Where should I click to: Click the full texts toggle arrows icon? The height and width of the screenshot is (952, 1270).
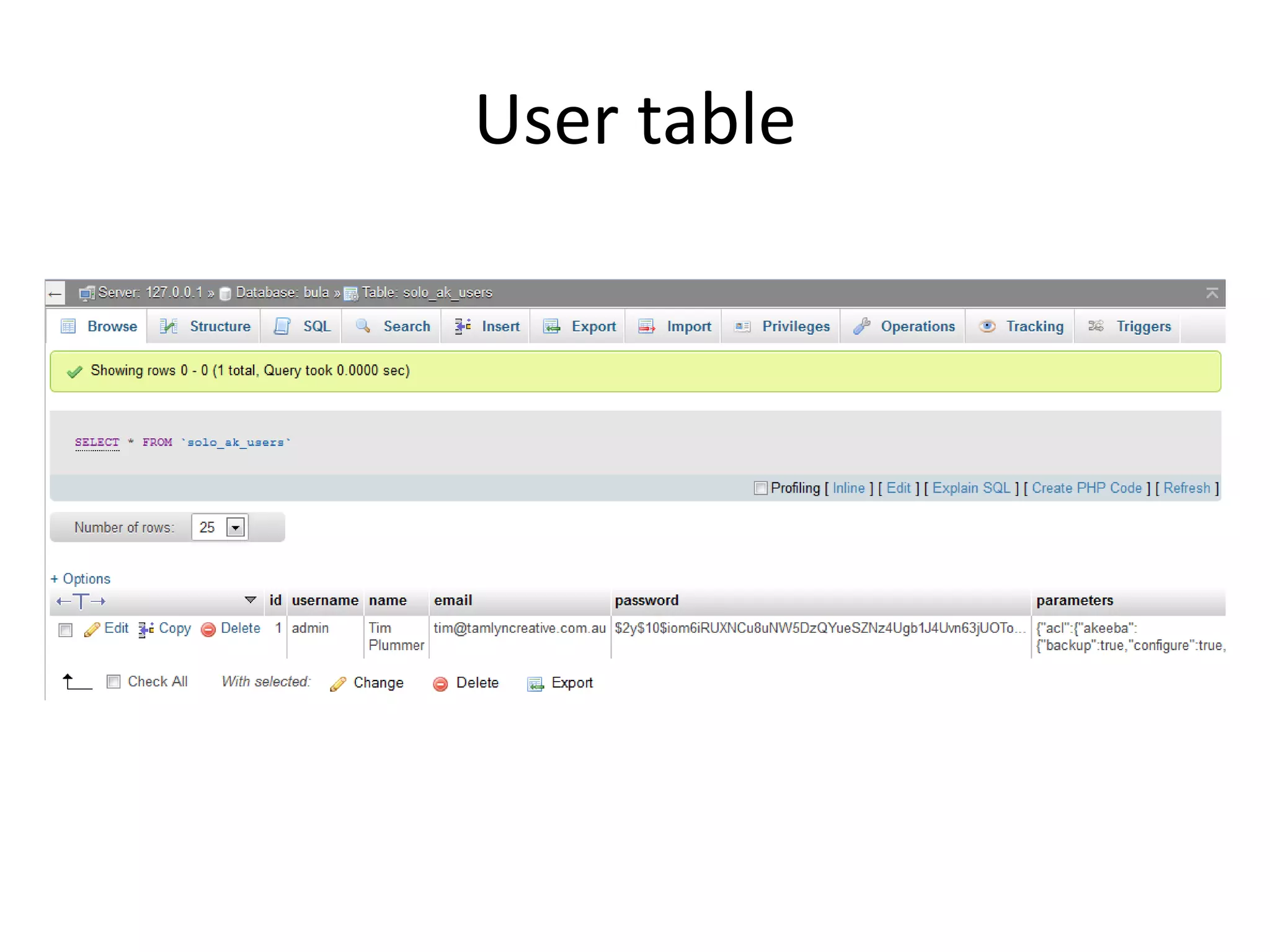coord(81,601)
